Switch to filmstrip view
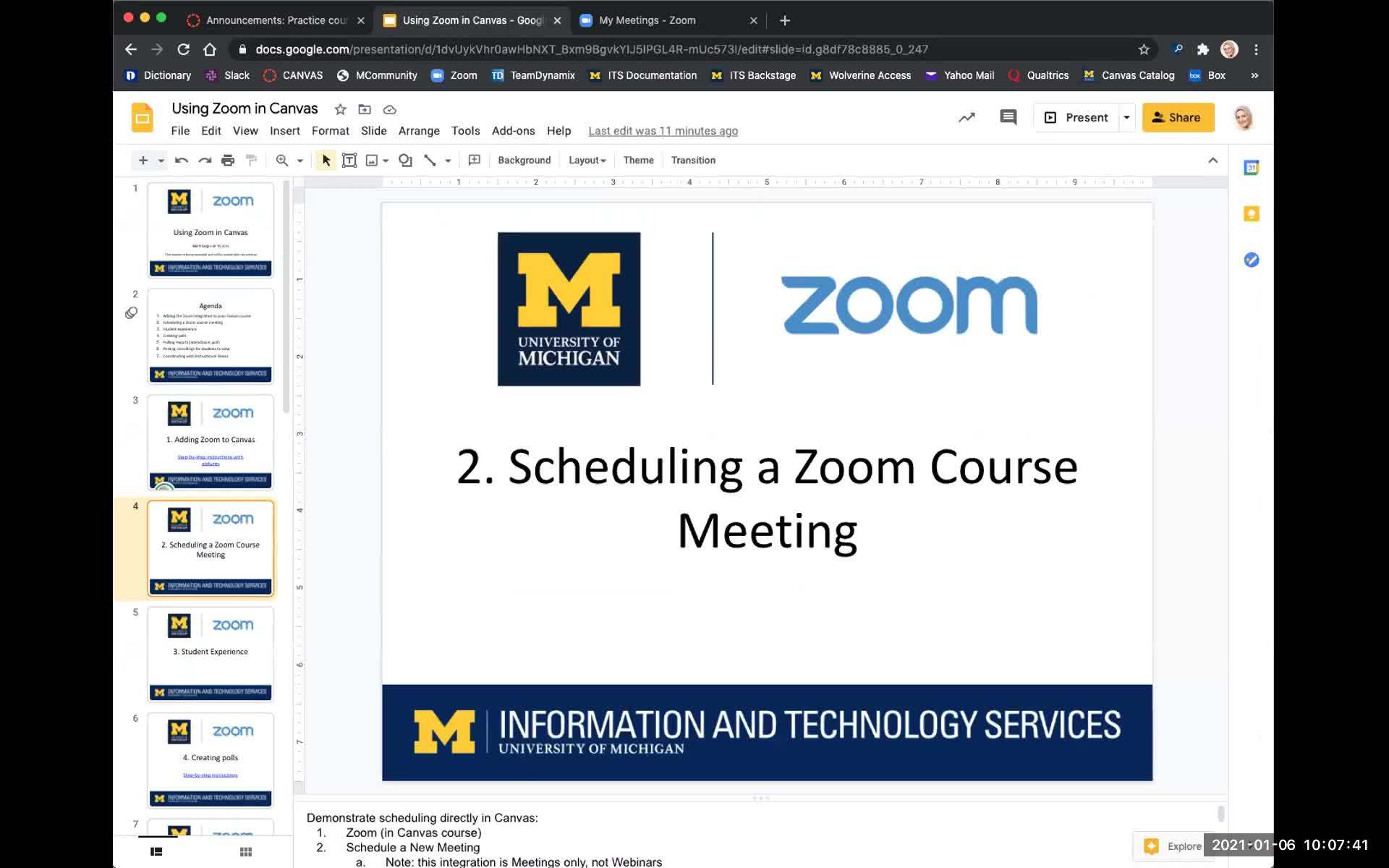 tap(156, 852)
